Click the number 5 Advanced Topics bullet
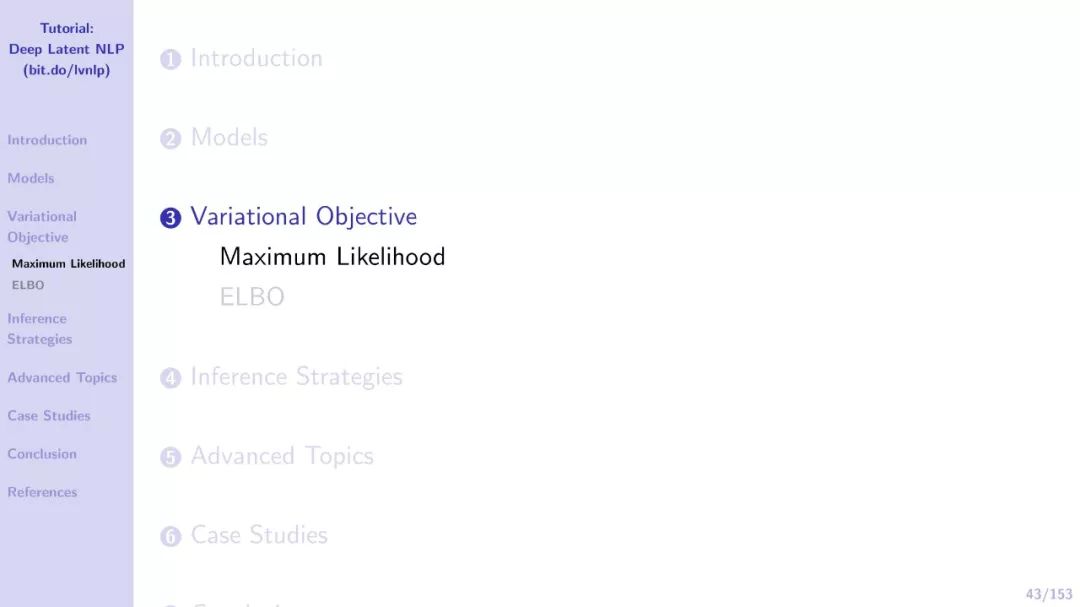 pos(170,457)
